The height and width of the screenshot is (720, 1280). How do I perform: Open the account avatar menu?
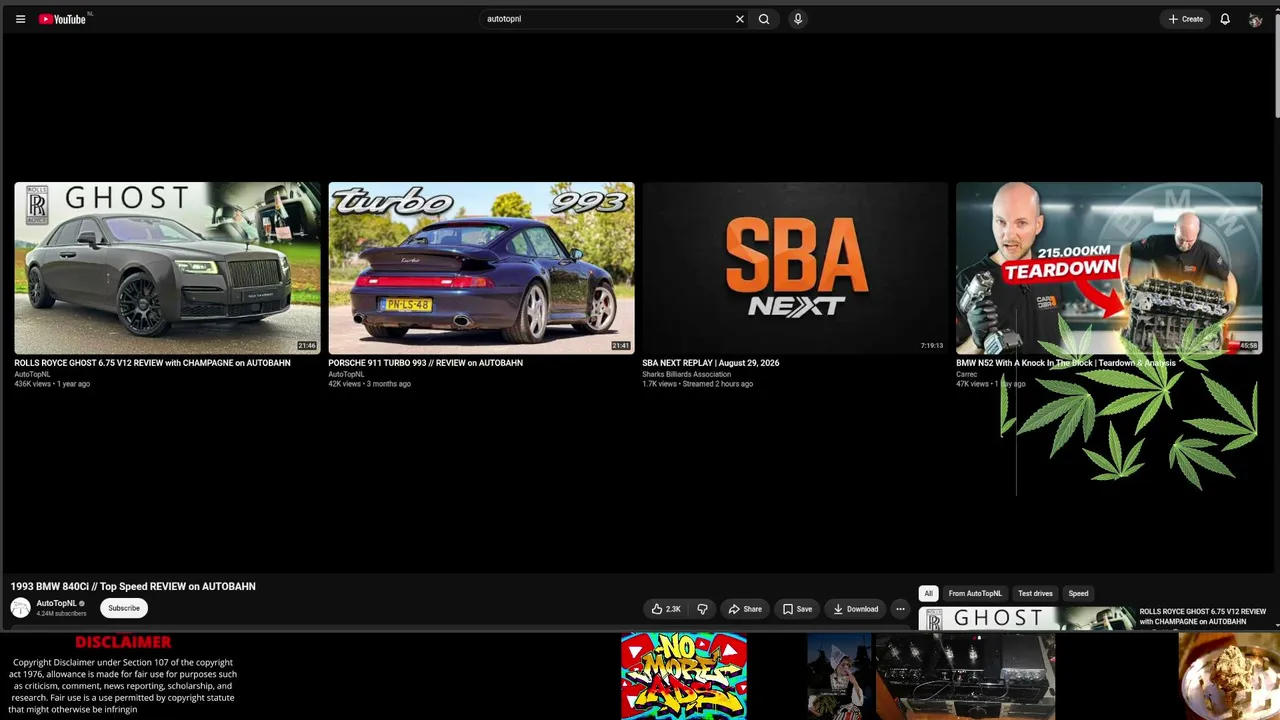[1255, 19]
